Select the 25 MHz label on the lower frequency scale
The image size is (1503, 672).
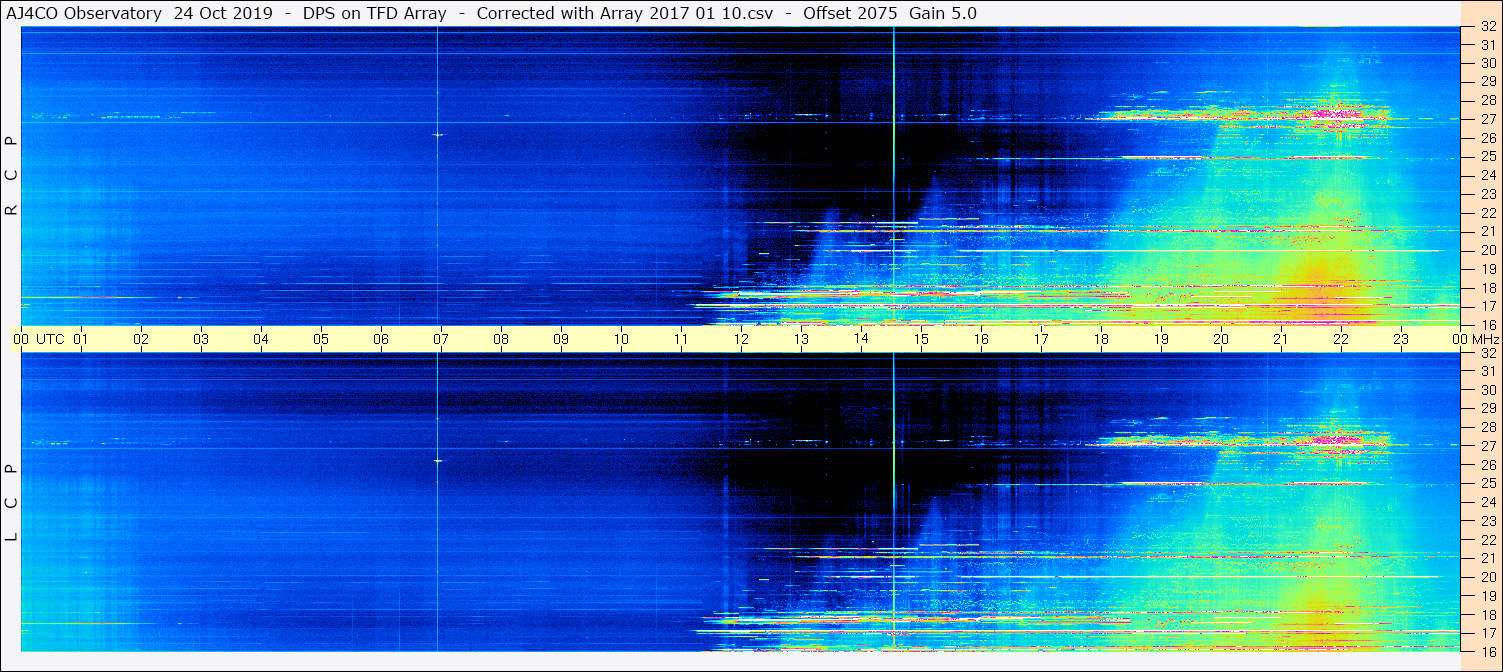coord(1487,484)
